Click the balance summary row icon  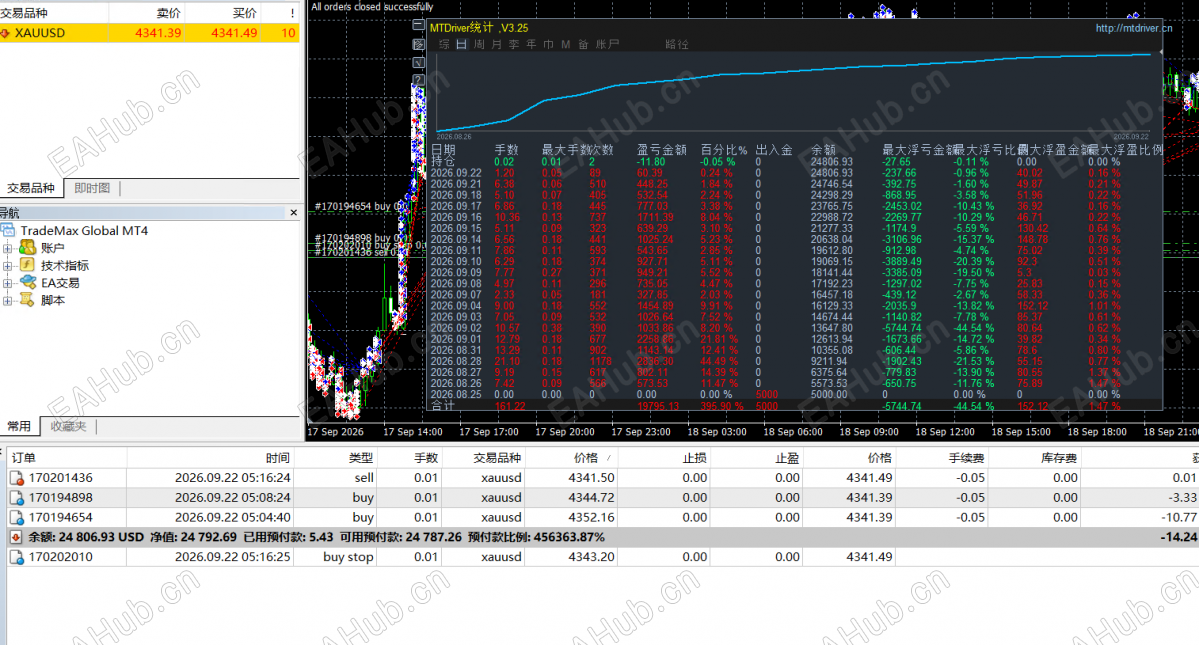click(15, 537)
